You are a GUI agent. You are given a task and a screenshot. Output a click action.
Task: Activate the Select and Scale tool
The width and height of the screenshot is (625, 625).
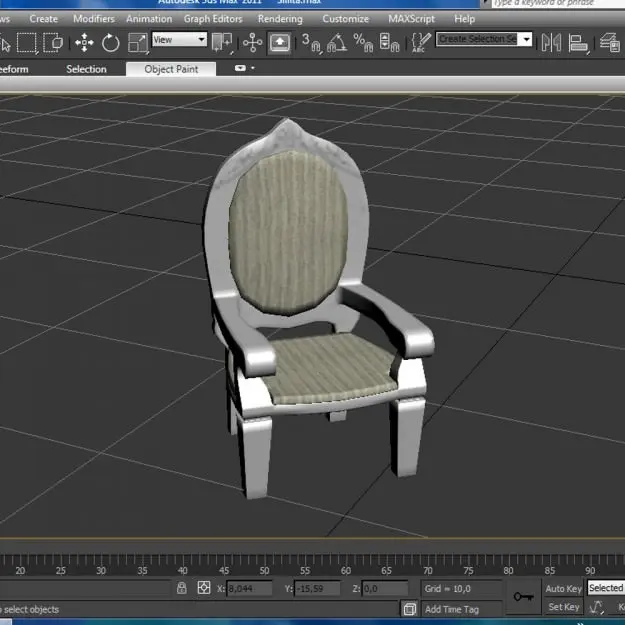click(x=138, y=42)
